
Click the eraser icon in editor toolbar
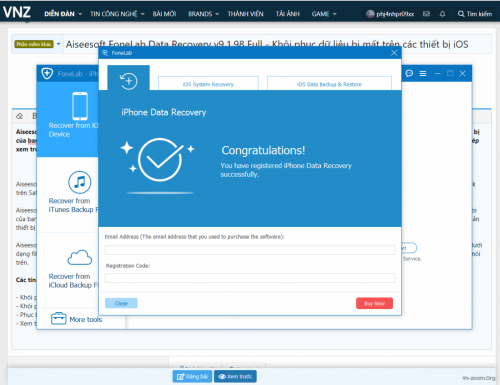coord(20,116)
